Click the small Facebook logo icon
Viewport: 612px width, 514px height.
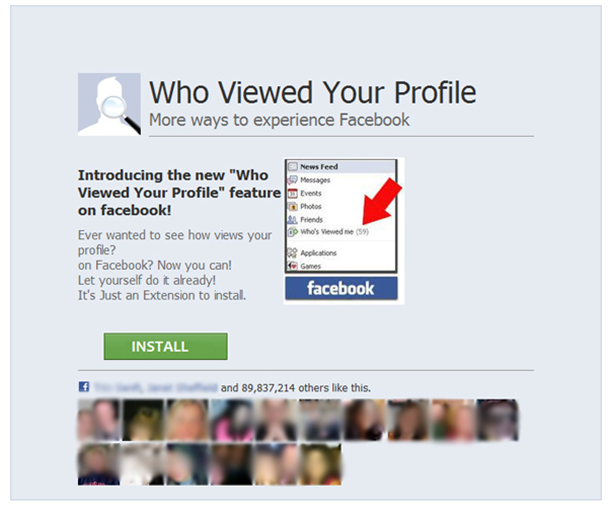point(84,386)
